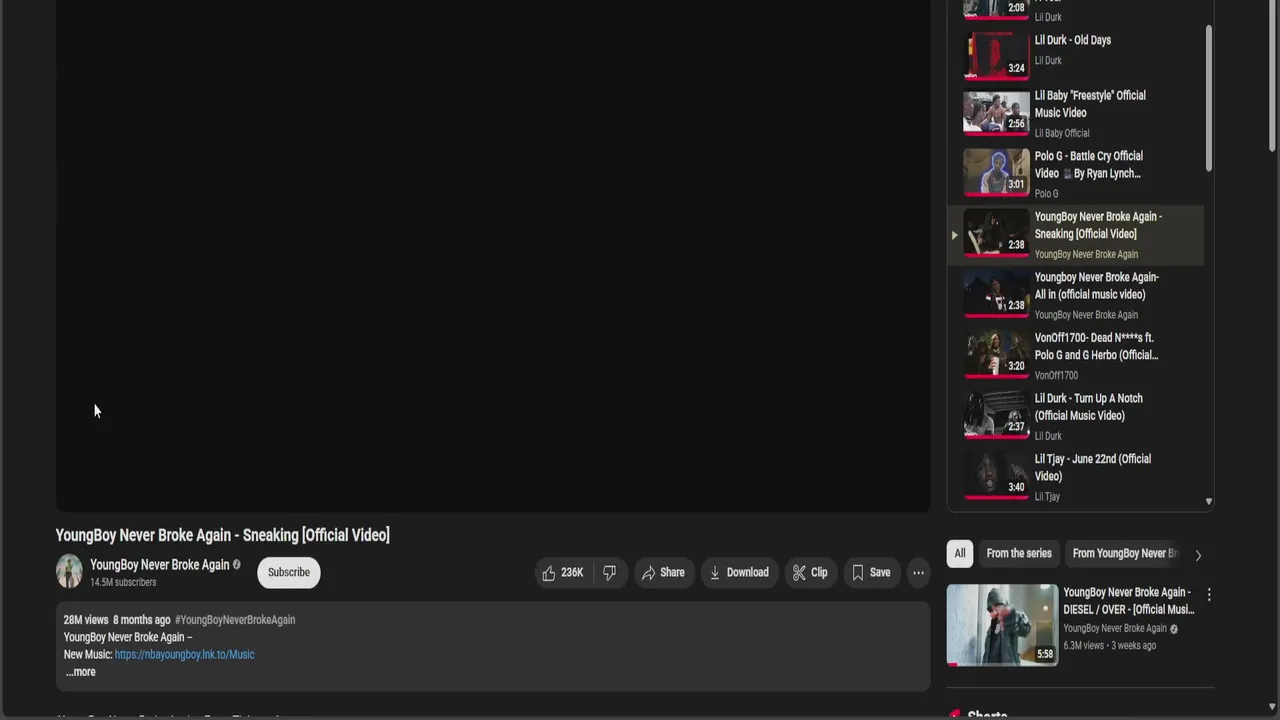Image resolution: width=1280 pixels, height=720 pixels.
Task: Open YoungBoy Never Broke Again channel name
Action: point(160,565)
